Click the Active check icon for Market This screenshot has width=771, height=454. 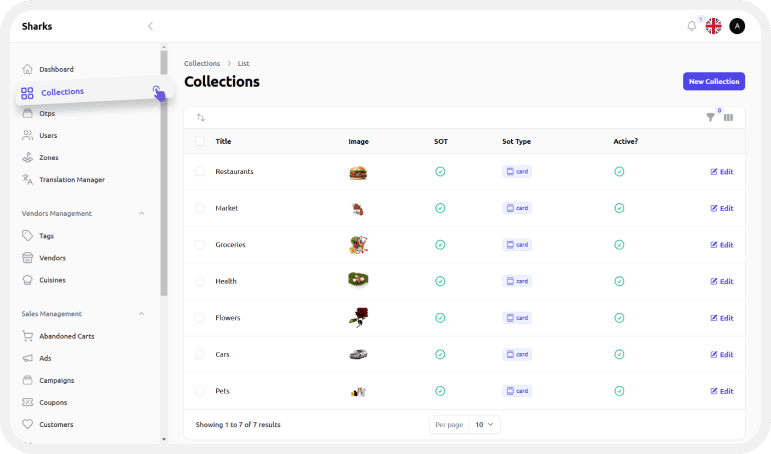(x=619, y=208)
